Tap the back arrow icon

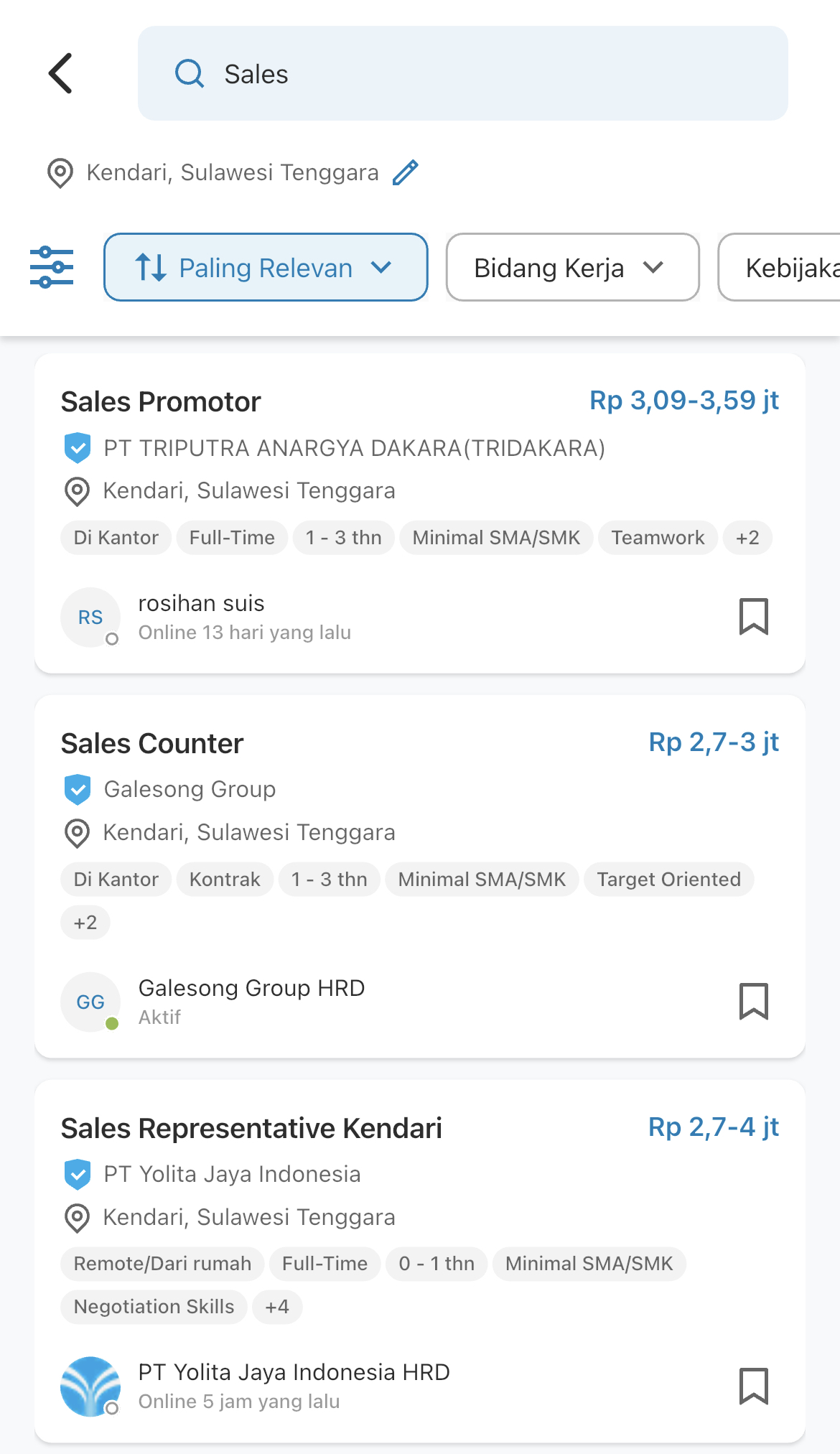pyautogui.click(x=61, y=73)
